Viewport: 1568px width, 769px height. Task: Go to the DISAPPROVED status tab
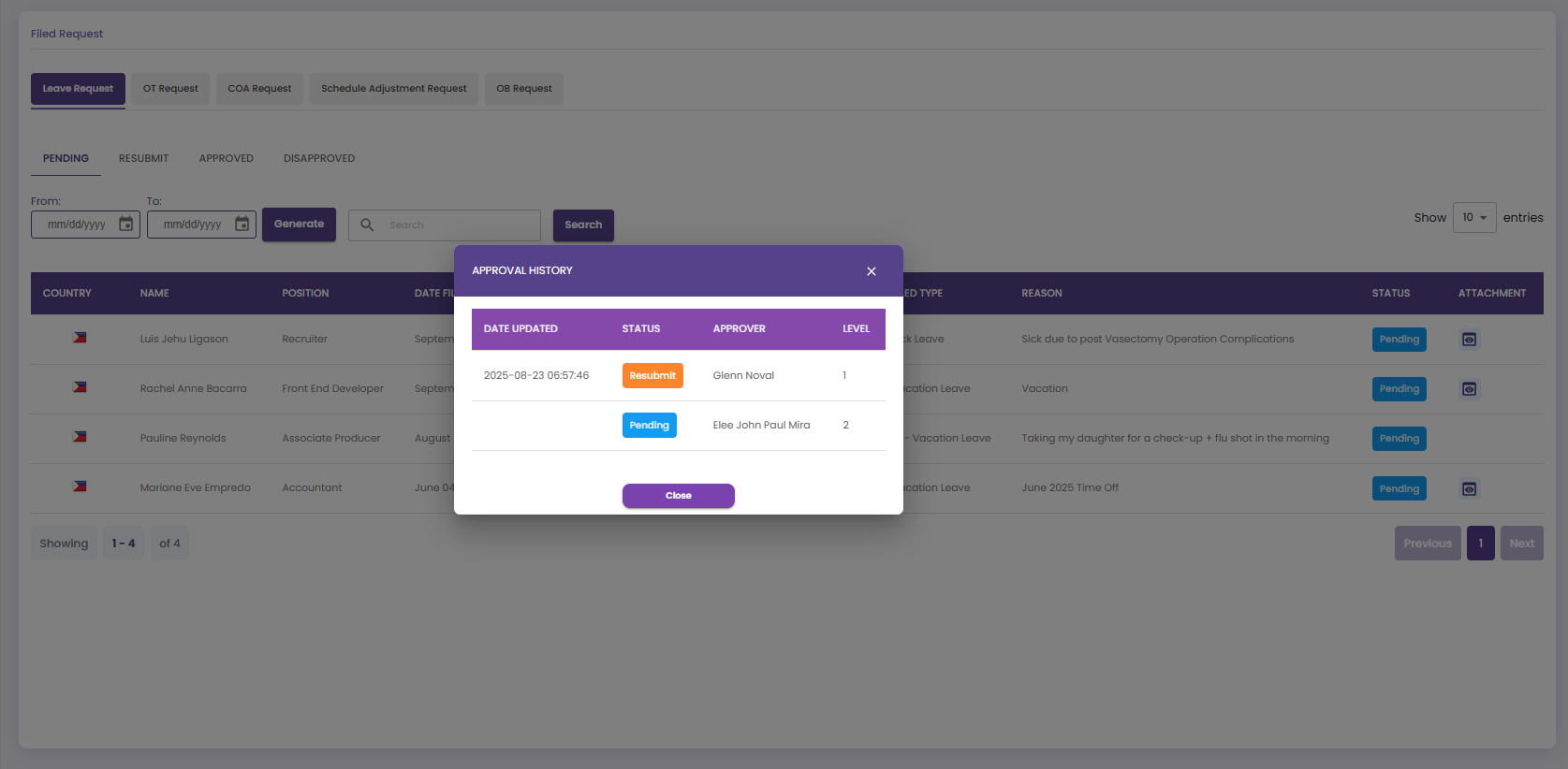click(x=319, y=158)
